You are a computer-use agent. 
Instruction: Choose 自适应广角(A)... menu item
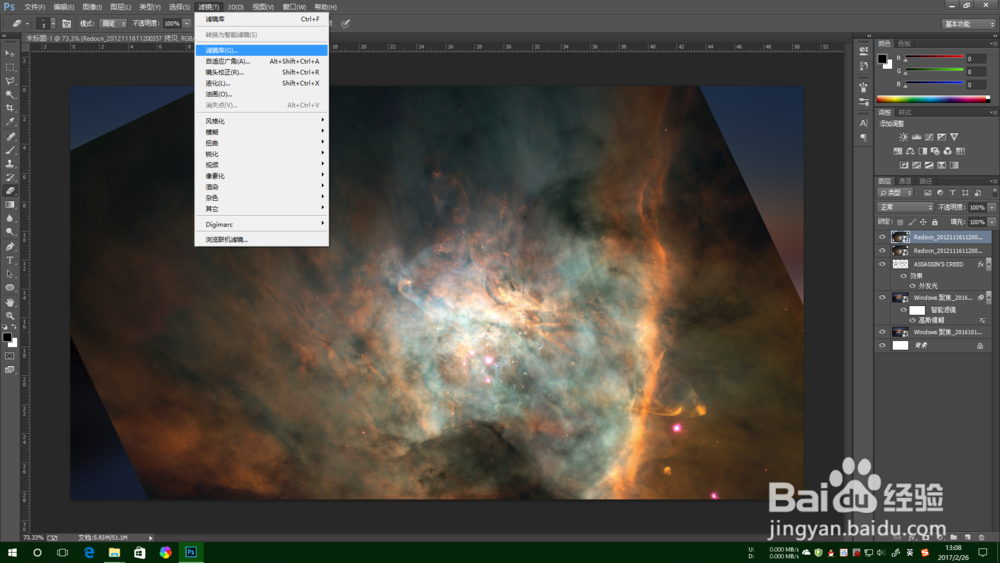(261, 61)
